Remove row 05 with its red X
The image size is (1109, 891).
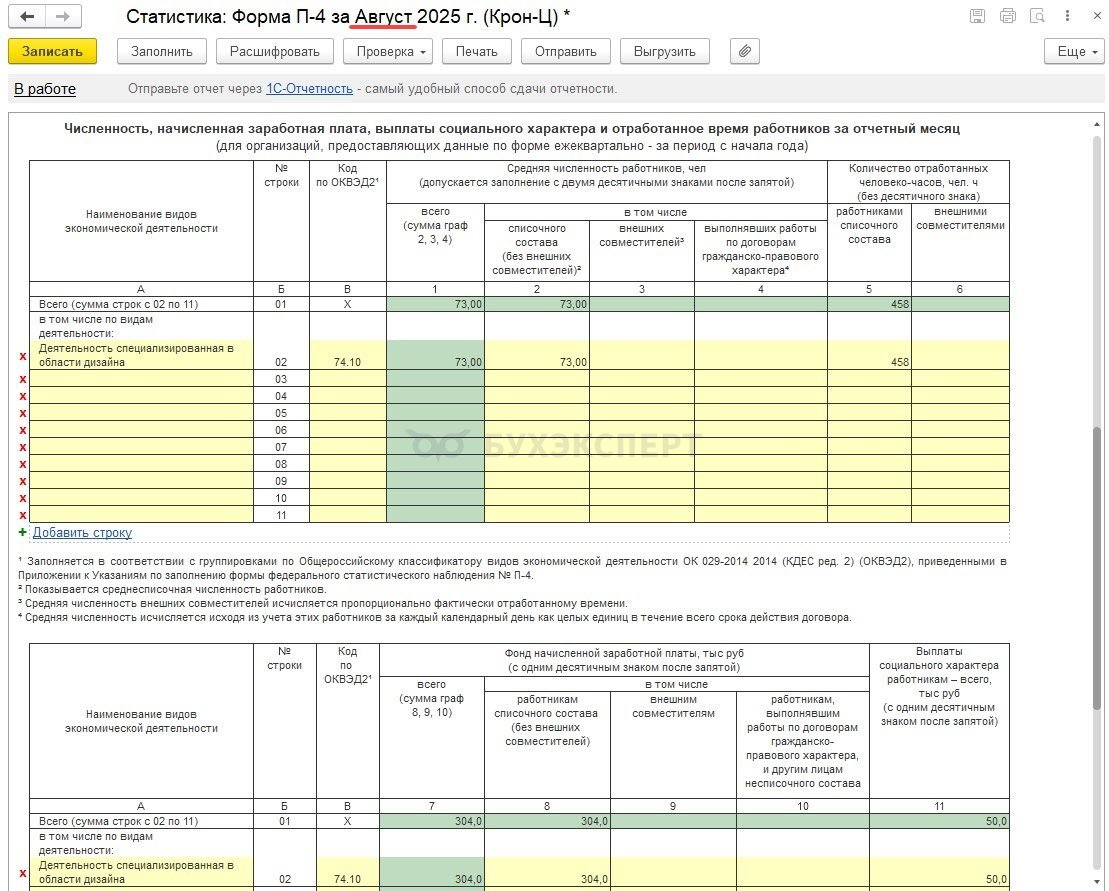[22, 413]
